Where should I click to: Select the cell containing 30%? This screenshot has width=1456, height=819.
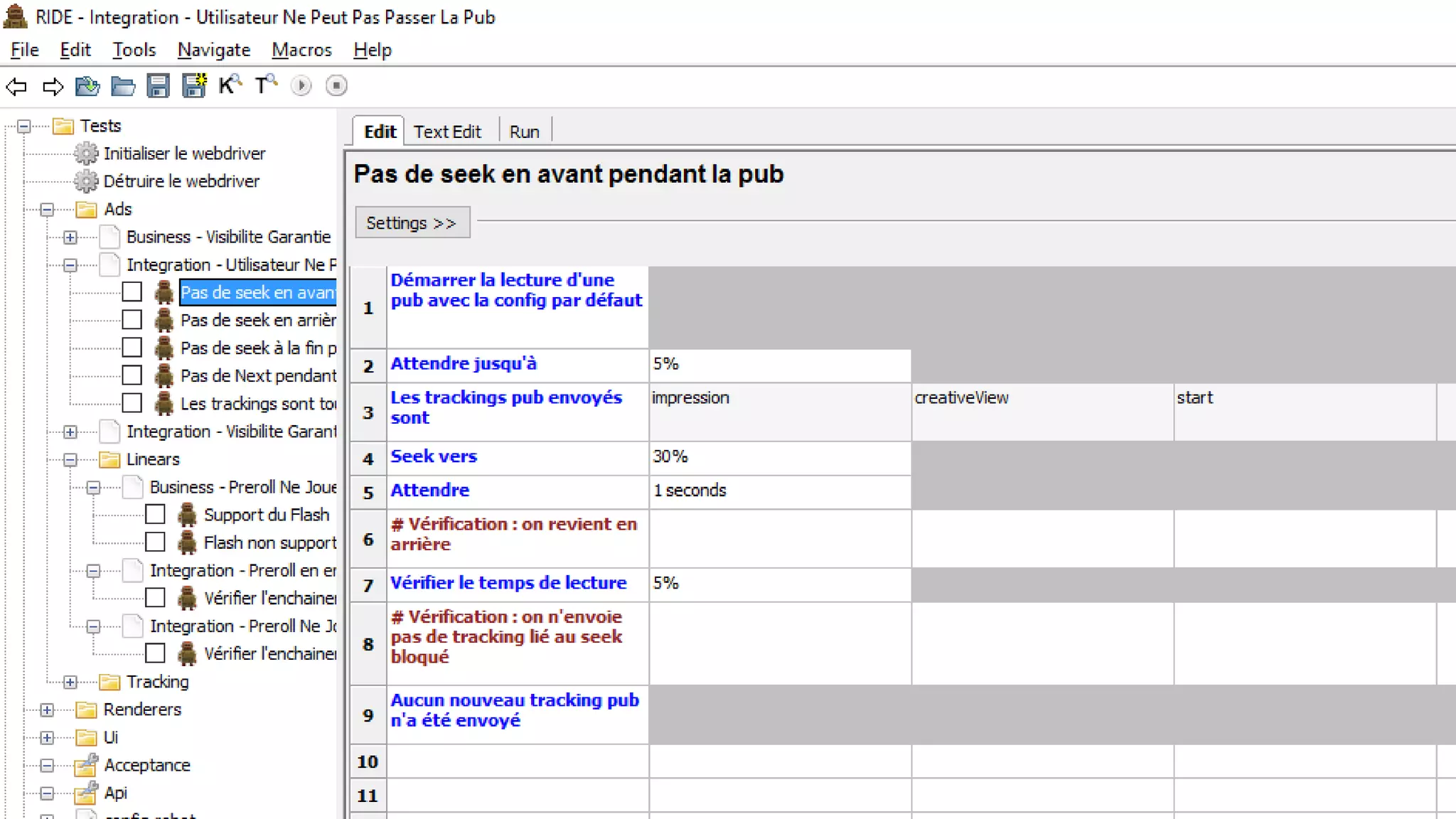coord(780,458)
